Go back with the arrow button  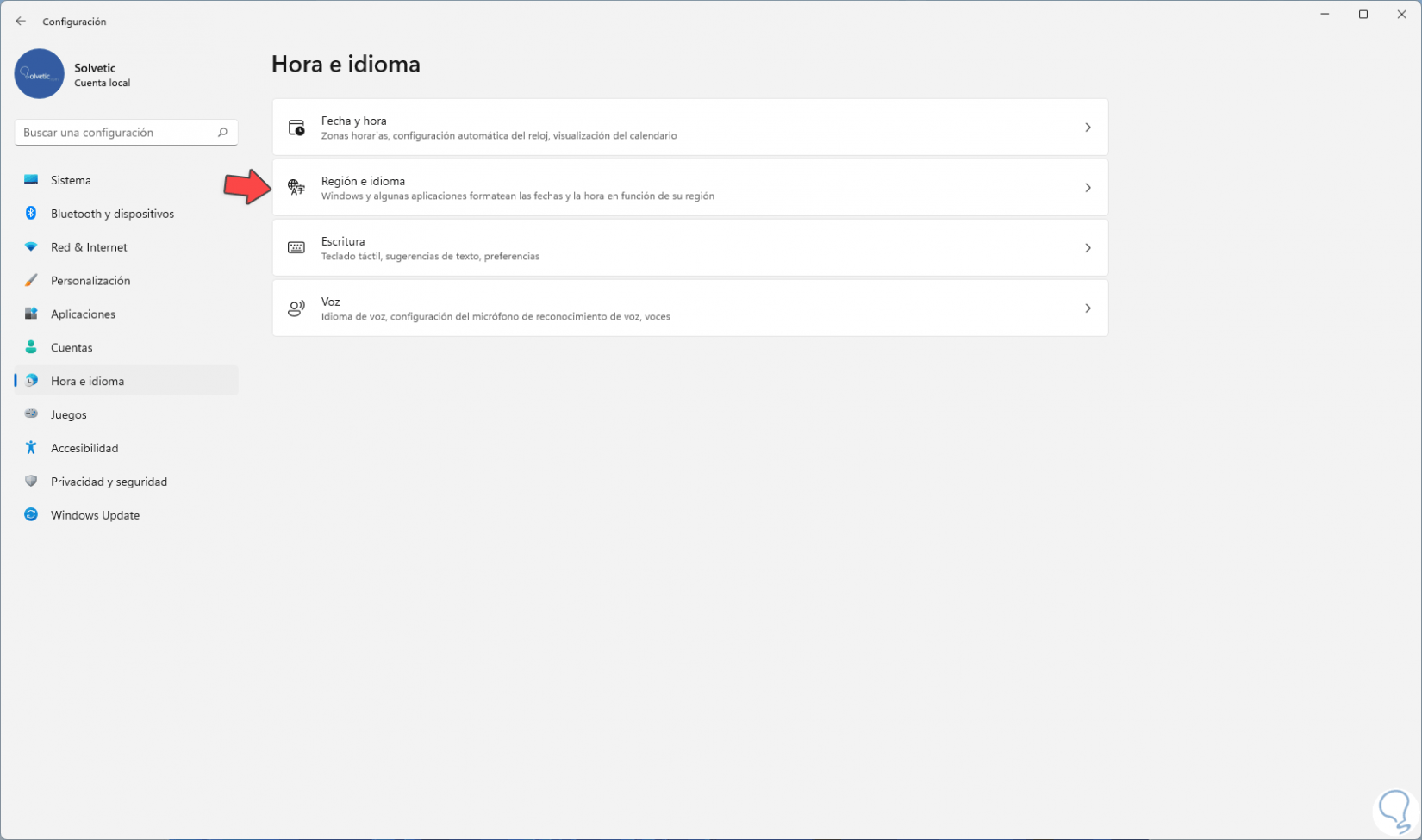[21, 22]
